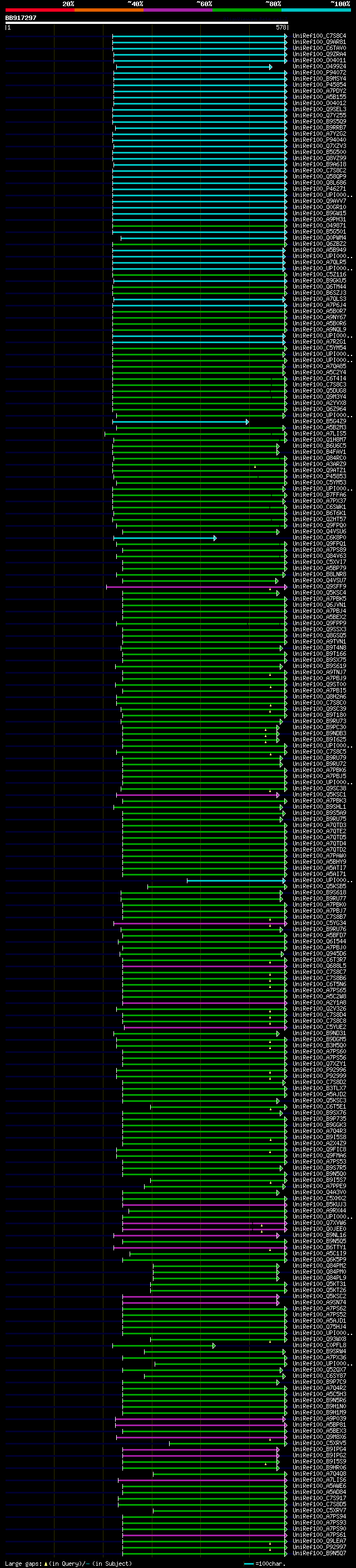Open hit UniRef100_C5YG34

click(x=319, y=923)
